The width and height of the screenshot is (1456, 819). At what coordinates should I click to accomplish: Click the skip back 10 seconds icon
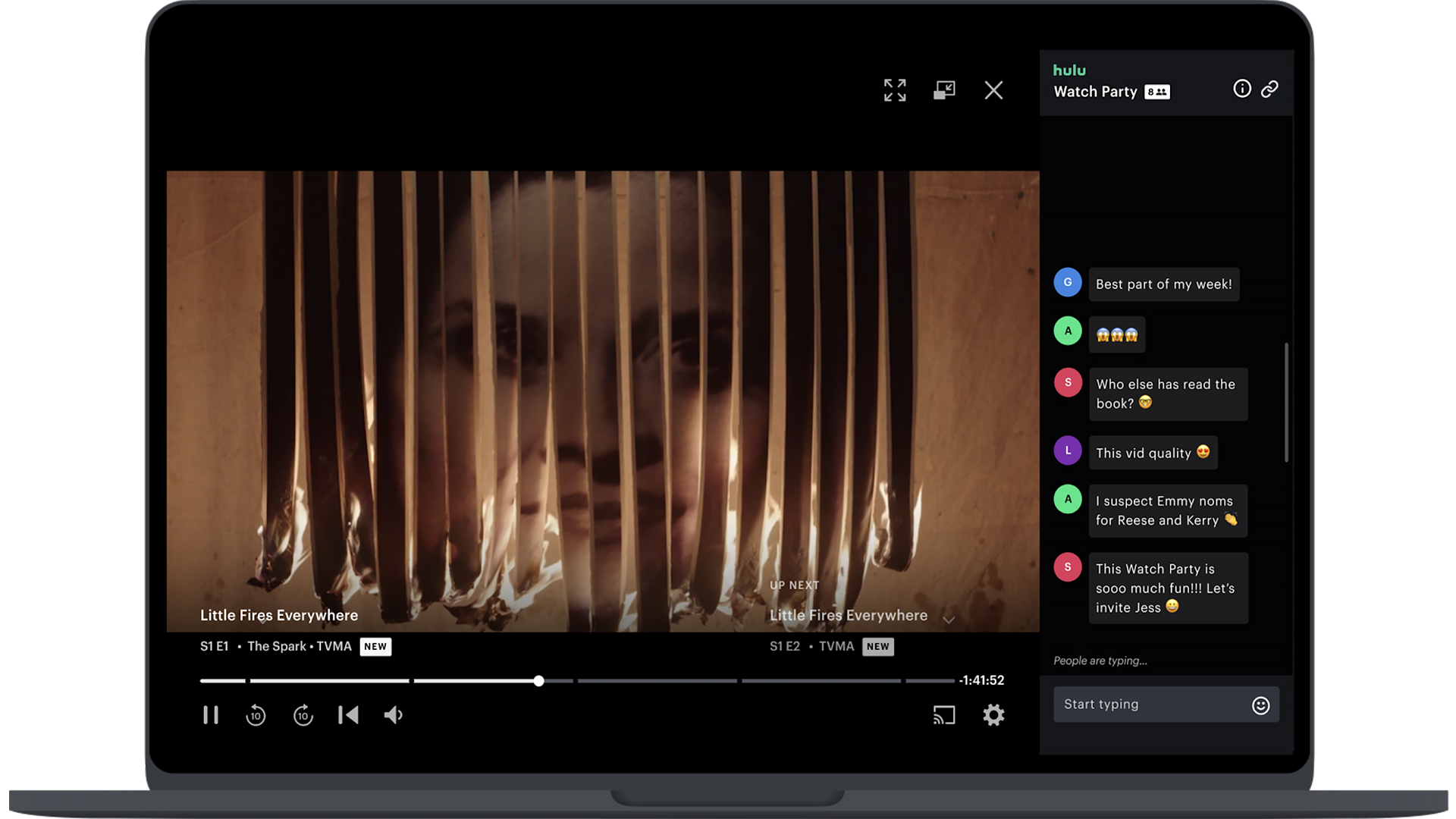point(256,715)
